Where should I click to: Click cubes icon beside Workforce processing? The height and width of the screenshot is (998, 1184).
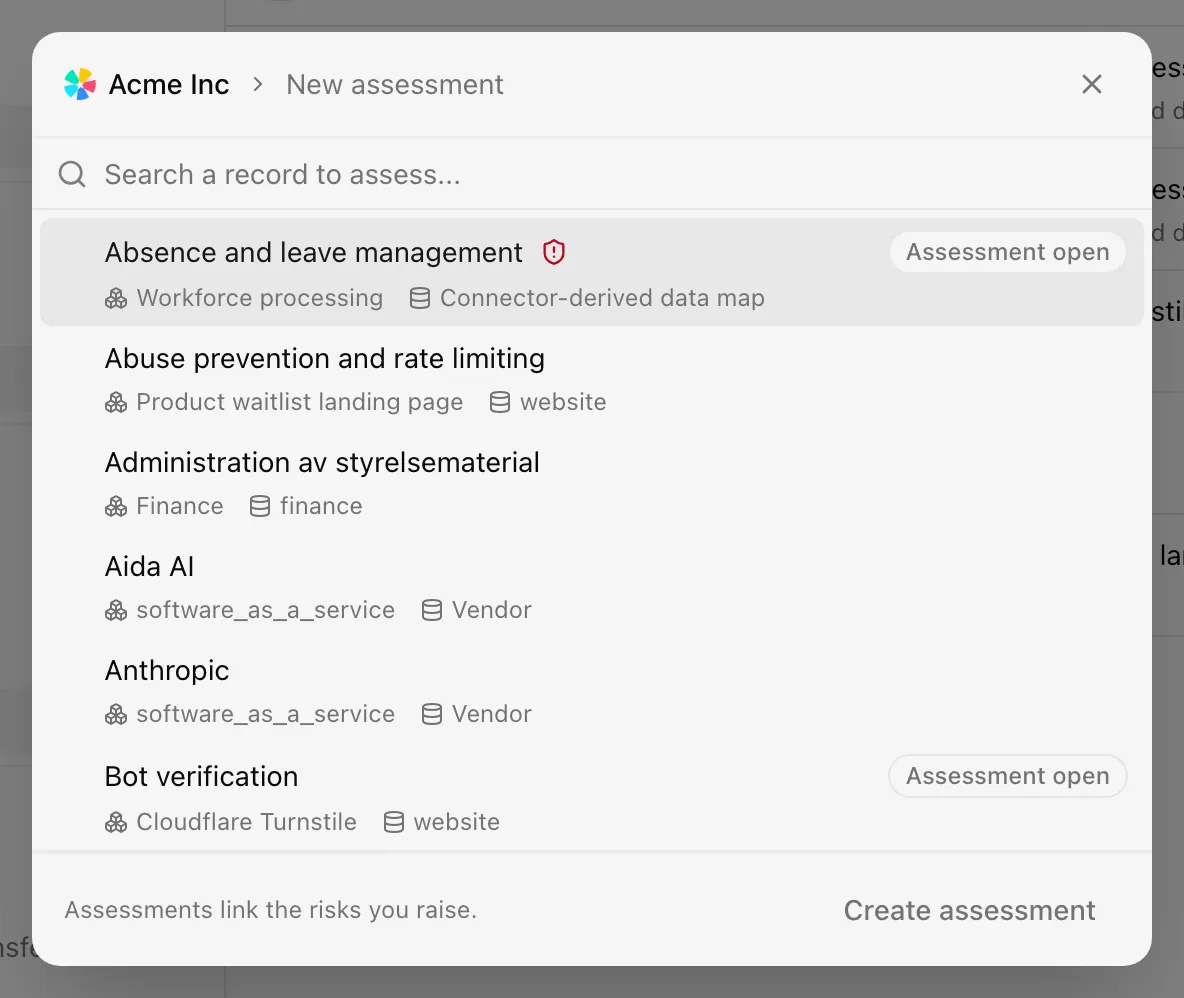click(116, 299)
